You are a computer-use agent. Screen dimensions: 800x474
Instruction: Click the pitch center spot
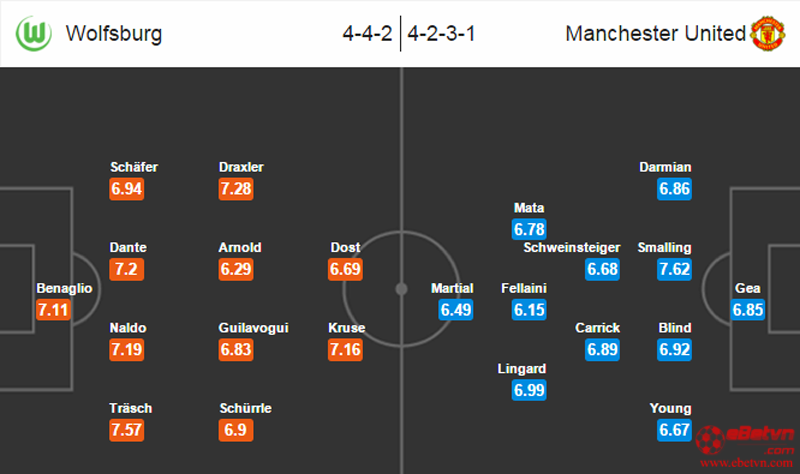pyautogui.click(x=402, y=289)
